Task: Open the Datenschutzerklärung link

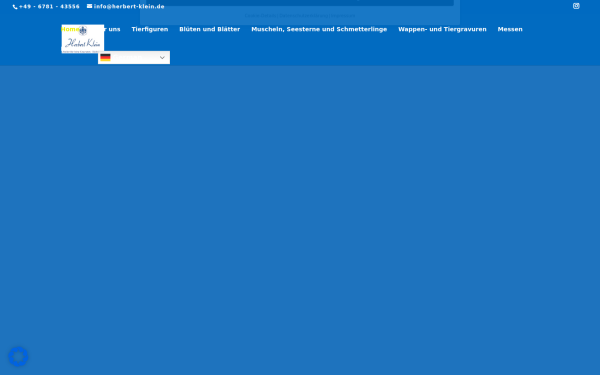Action: [x=304, y=16]
